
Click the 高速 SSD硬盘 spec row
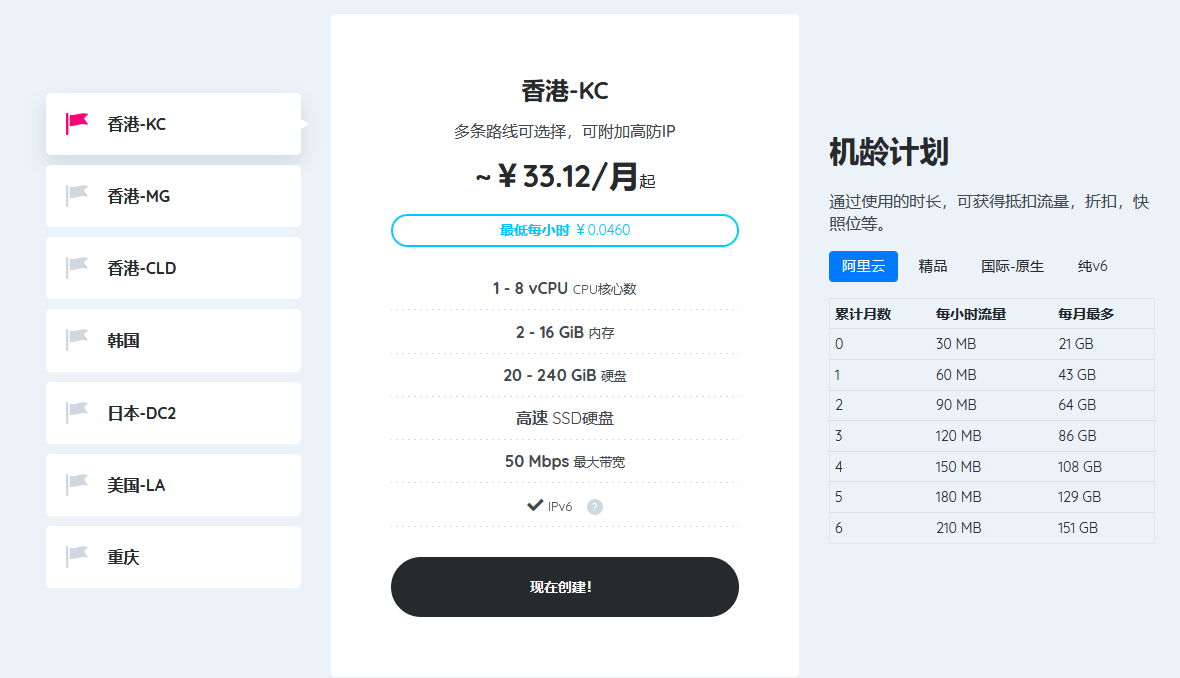coord(564,418)
